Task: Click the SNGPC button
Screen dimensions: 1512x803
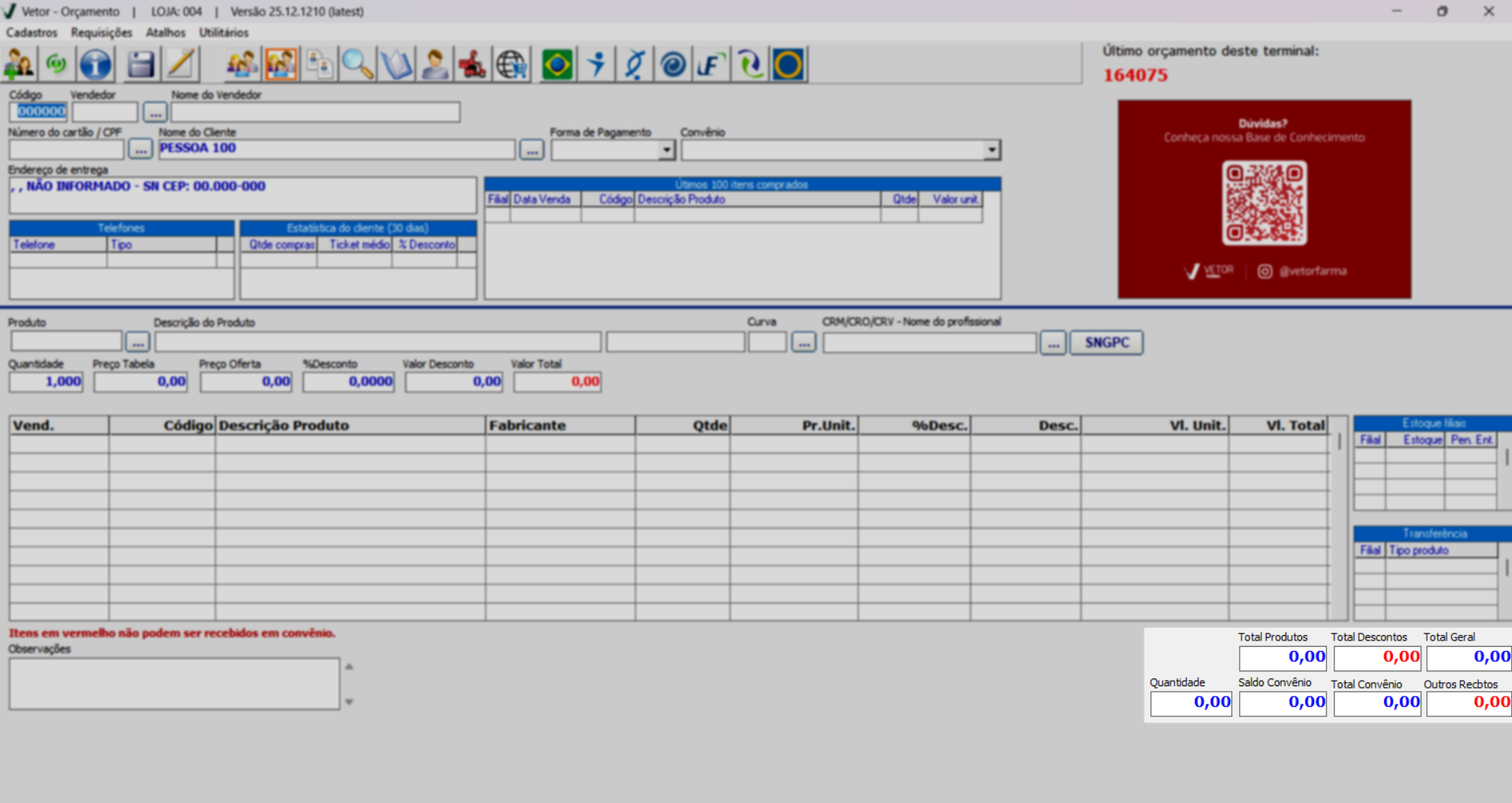Action: (x=1107, y=342)
